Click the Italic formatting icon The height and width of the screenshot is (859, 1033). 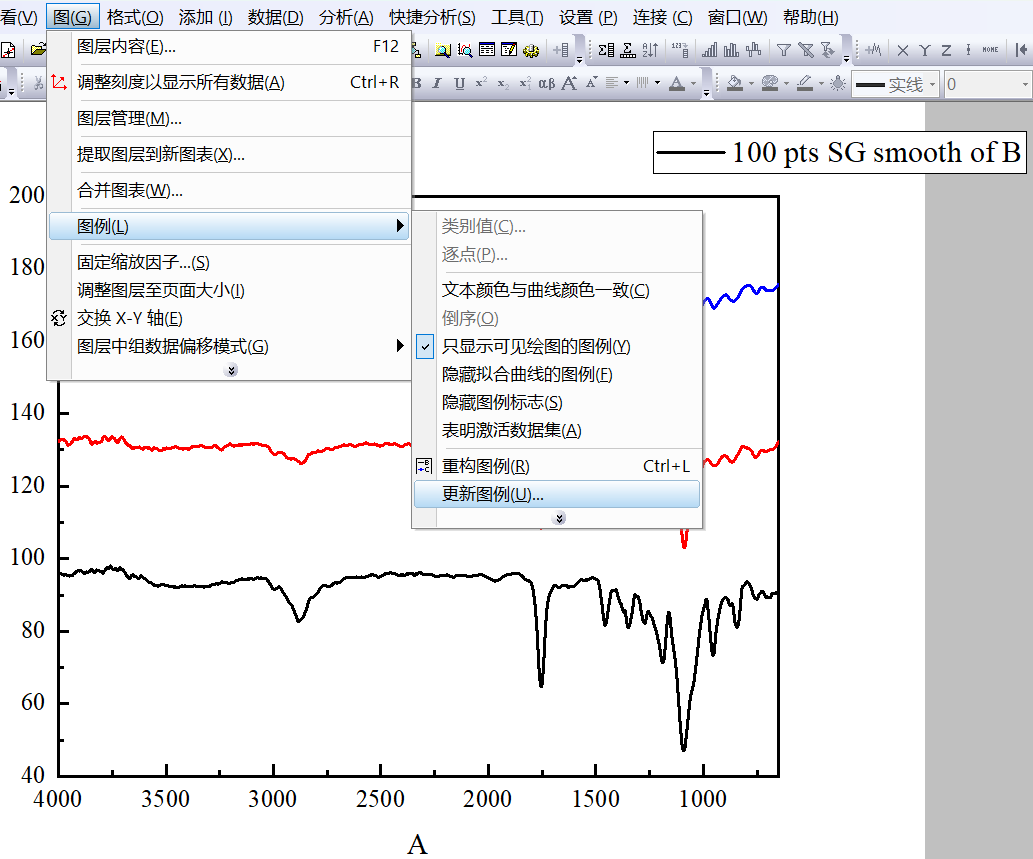click(x=437, y=85)
